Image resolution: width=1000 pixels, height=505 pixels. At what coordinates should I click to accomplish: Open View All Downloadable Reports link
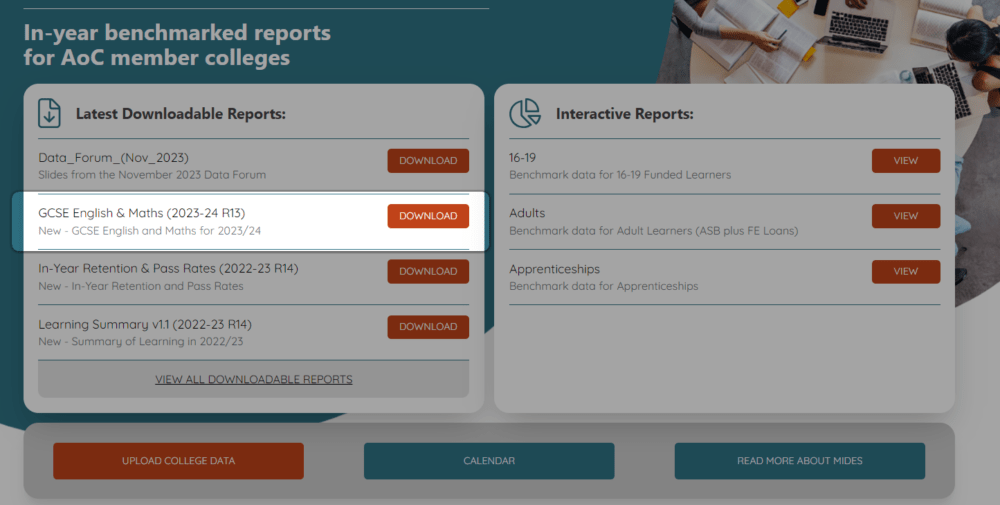pos(253,380)
